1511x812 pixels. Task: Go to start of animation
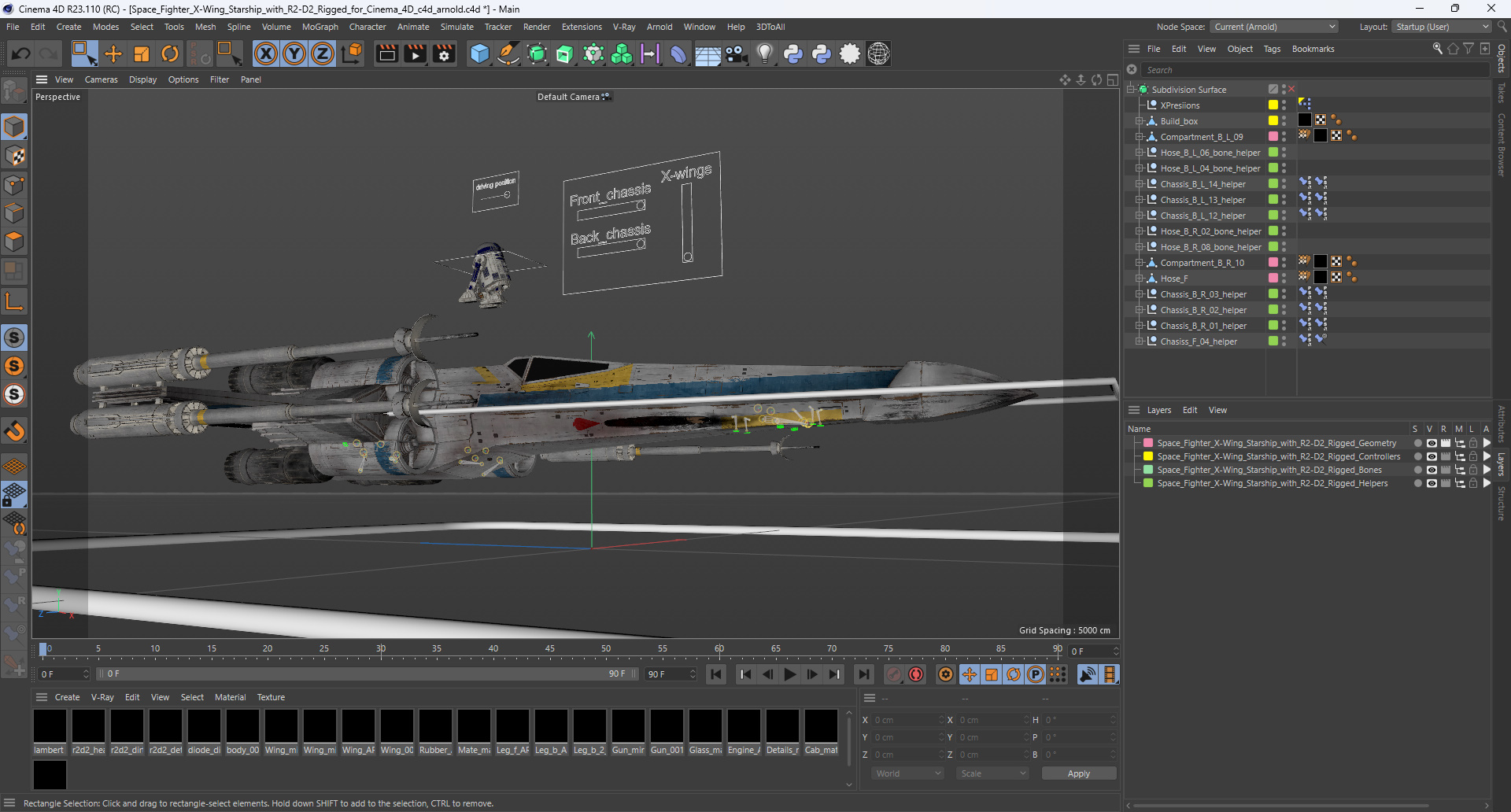point(716,674)
